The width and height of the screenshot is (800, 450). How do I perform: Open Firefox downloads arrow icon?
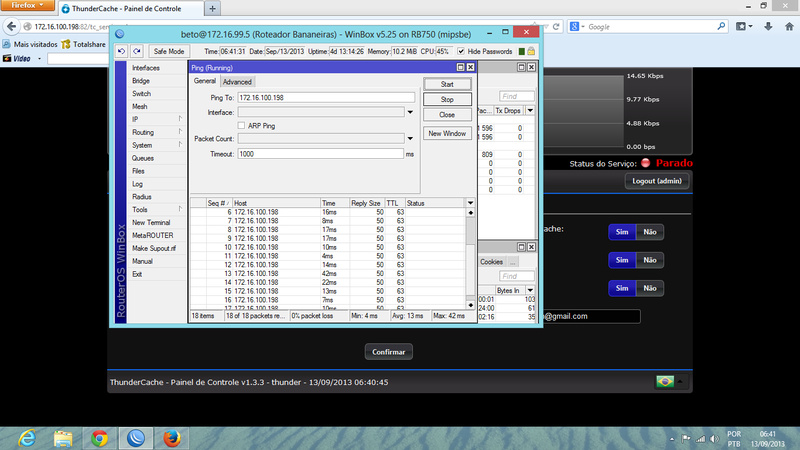click(x=768, y=26)
